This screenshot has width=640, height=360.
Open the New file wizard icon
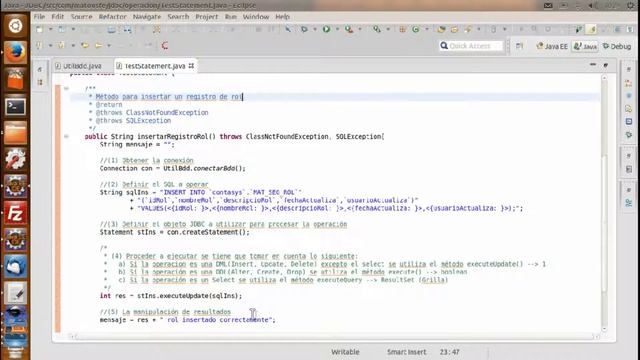click(x=39, y=29)
